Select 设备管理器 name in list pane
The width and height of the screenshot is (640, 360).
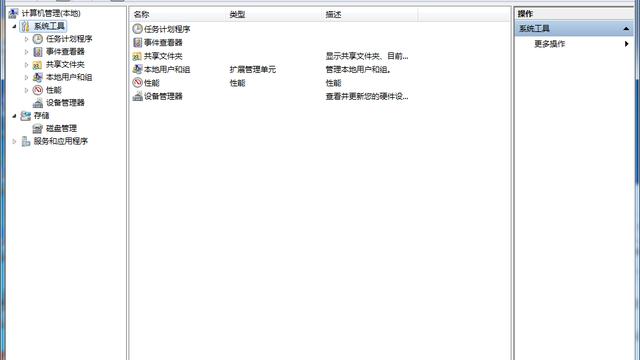click(x=163, y=96)
